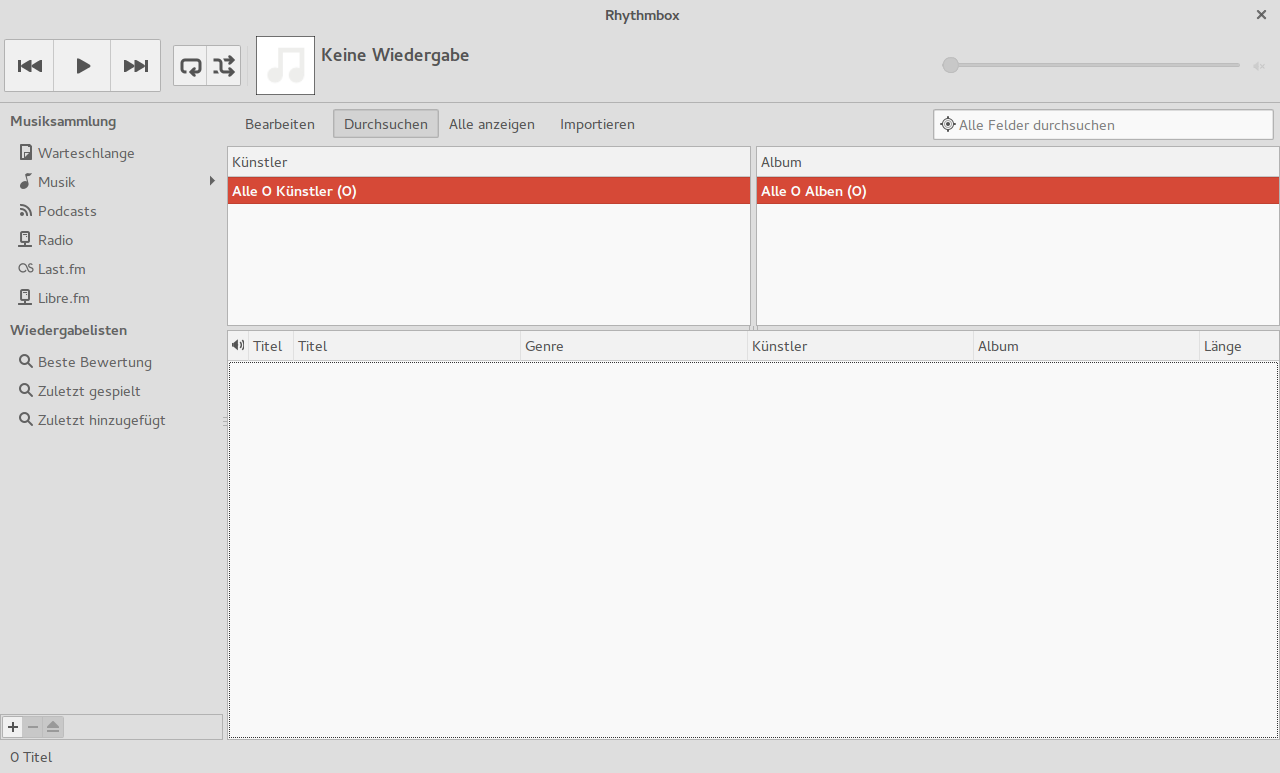Click the Podcasts feed icon

tap(26, 211)
